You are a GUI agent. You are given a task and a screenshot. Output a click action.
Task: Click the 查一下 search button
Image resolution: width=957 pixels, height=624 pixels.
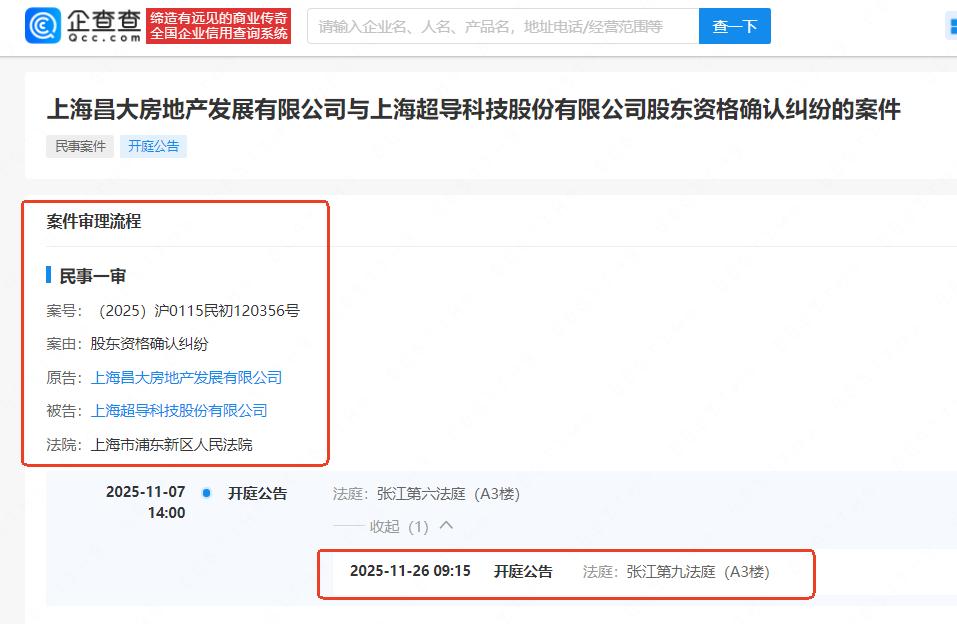click(x=735, y=26)
